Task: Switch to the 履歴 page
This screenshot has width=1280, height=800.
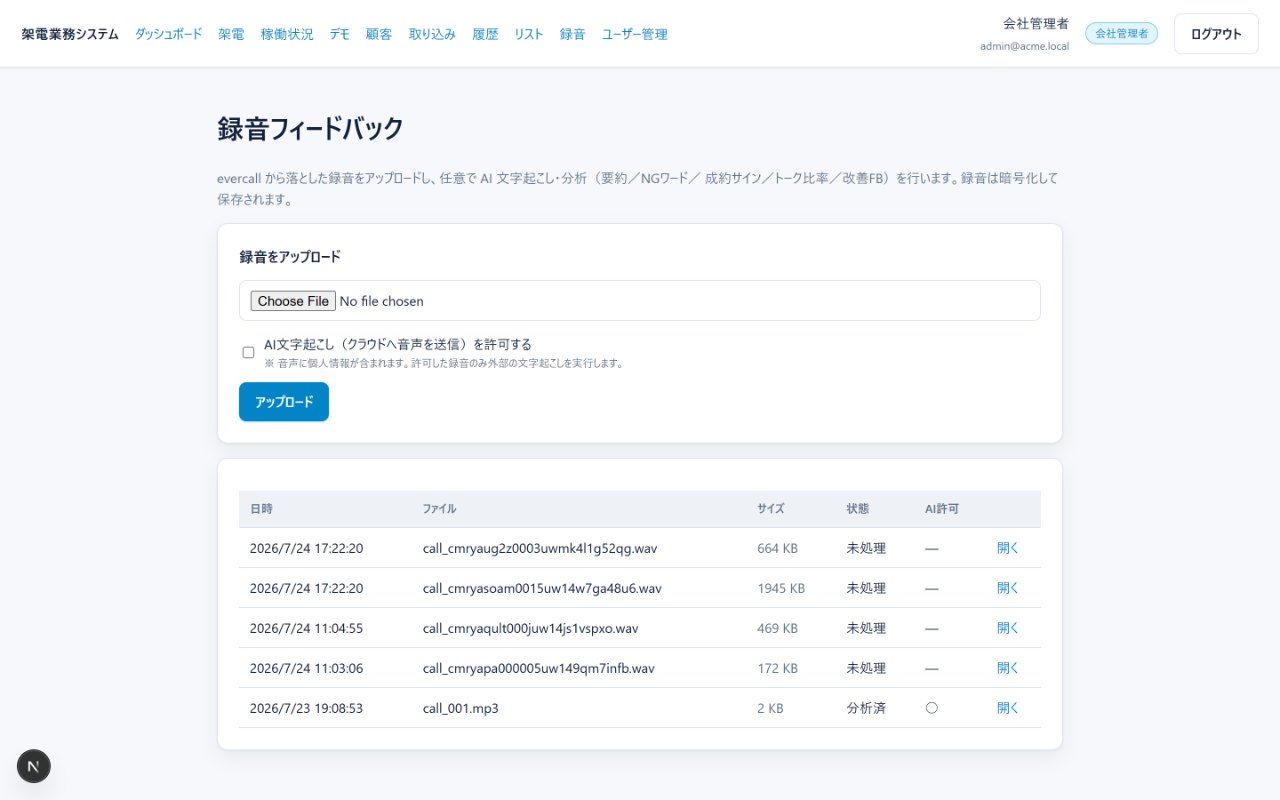Action: [485, 34]
